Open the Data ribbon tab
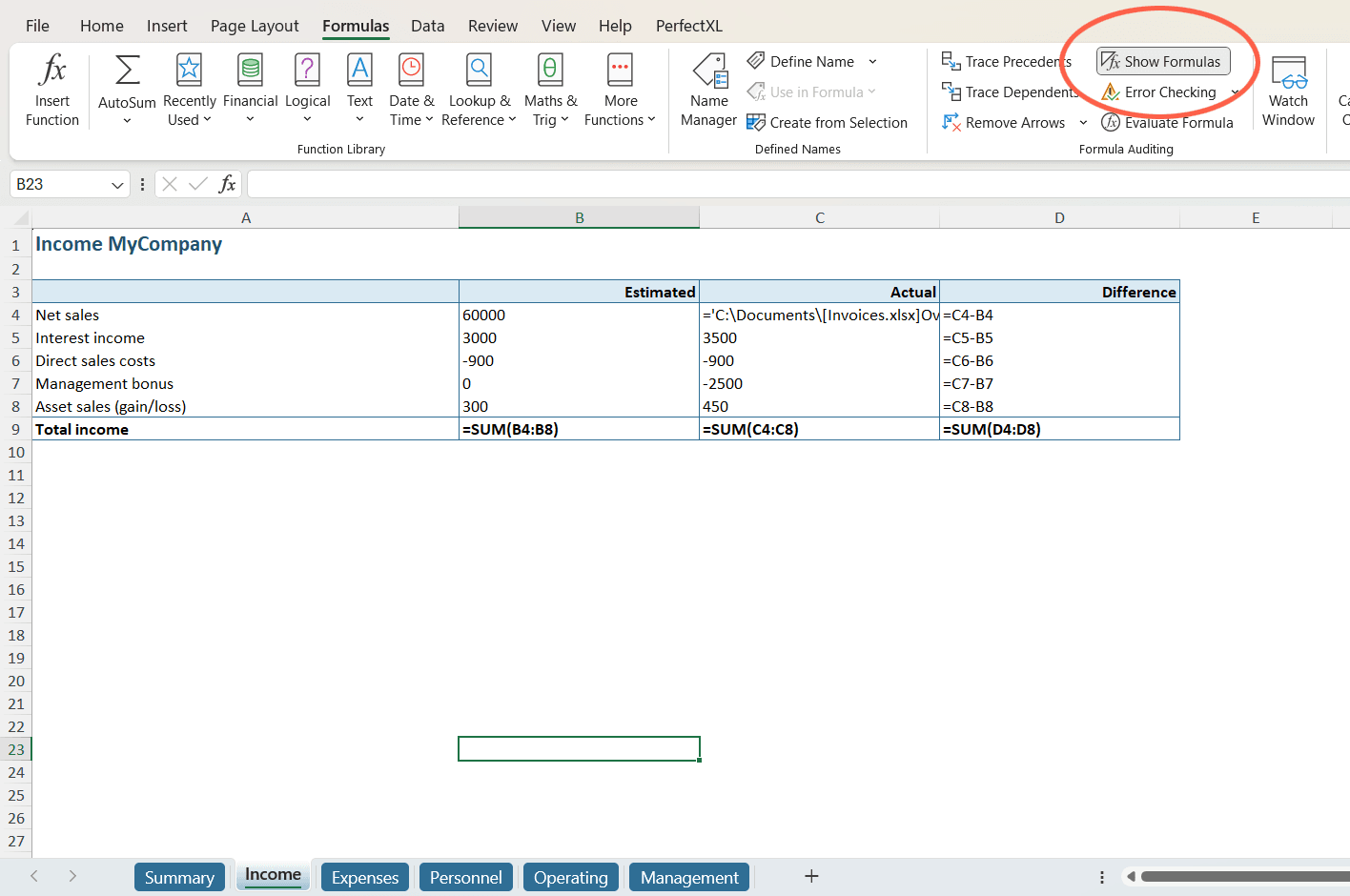This screenshot has height=896, width=1350. [x=427, y=26]
